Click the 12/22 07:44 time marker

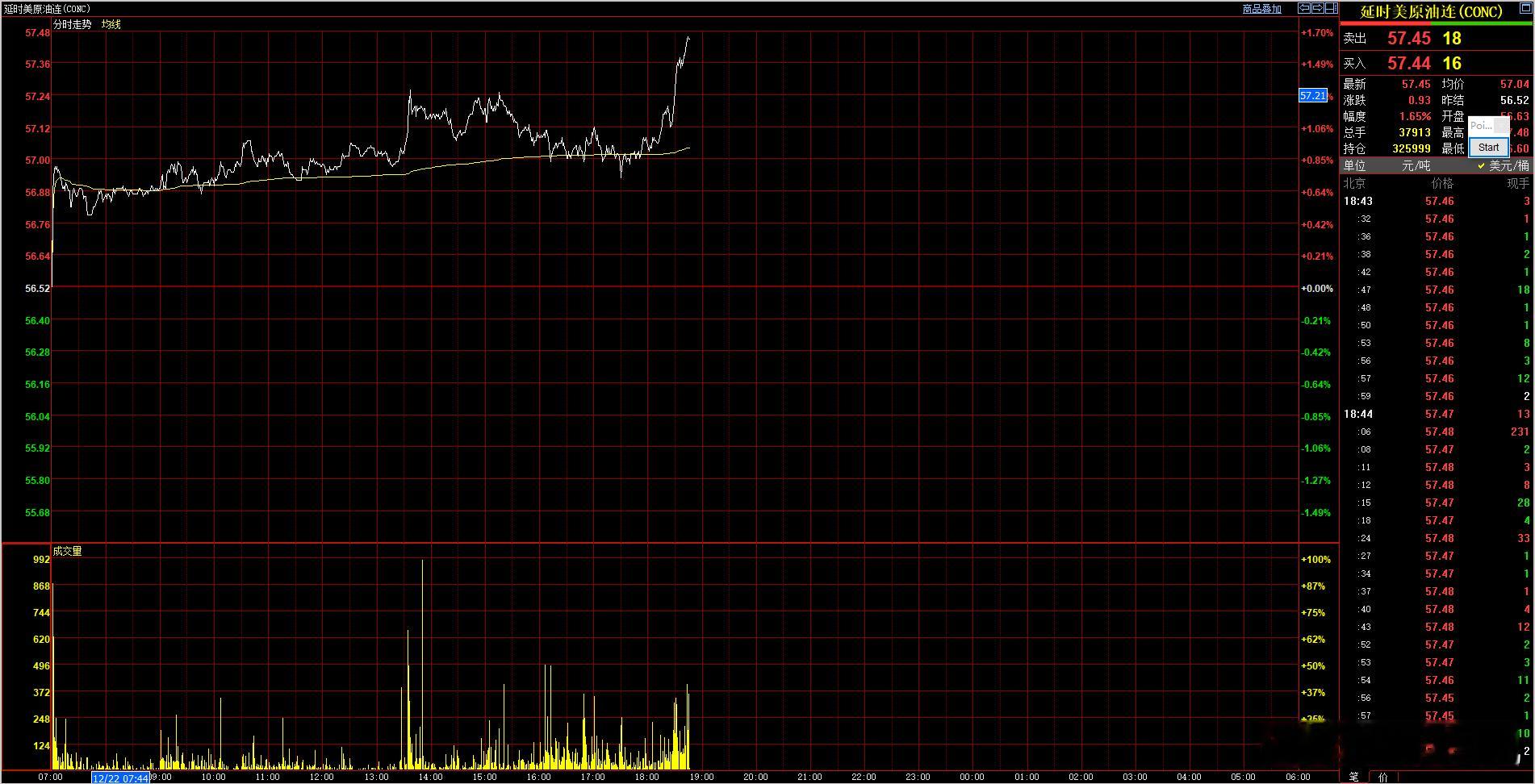point(120,778)
